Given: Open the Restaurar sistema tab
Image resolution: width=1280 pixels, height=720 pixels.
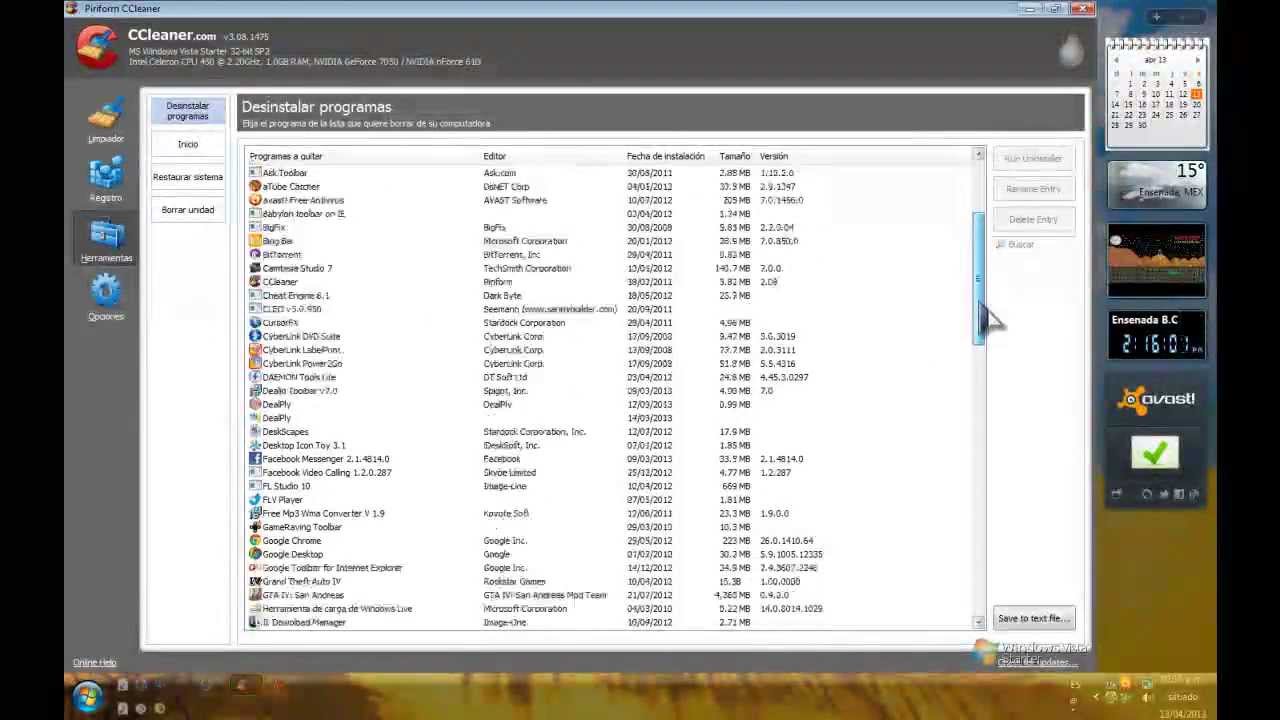Looking at the screenshot, I should pyautogui.click(x=188, y=177).
